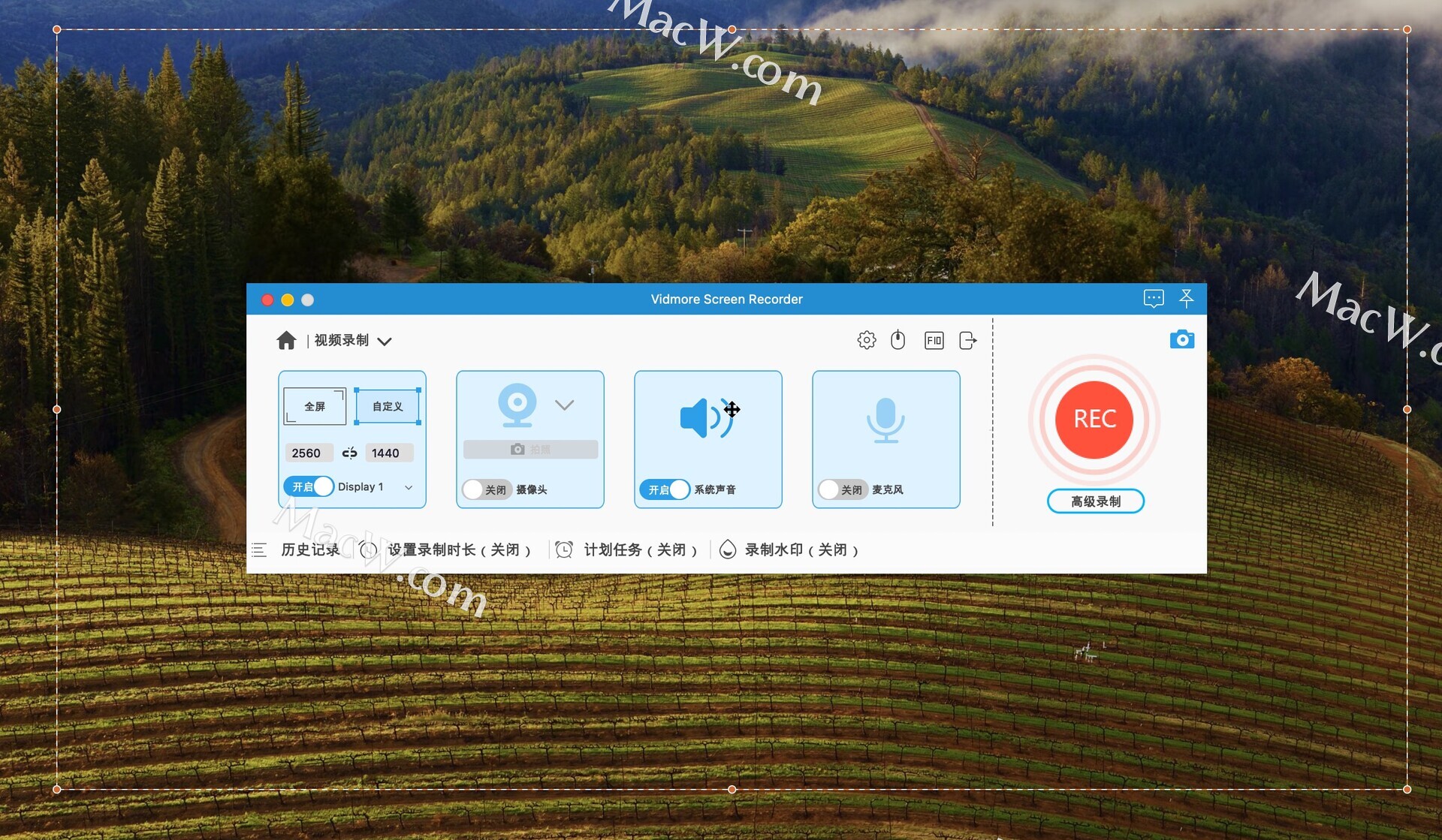Click the FIO output format icon

[934, 341]
